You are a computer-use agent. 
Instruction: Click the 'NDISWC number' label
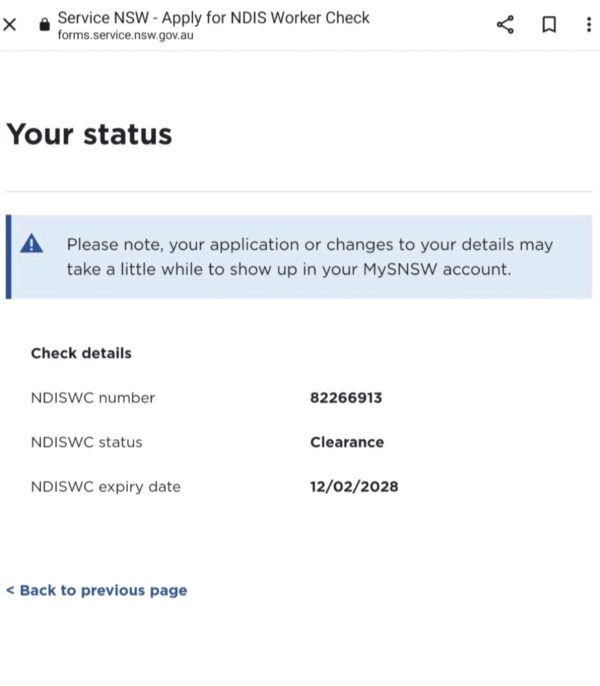click(x=93, y=398)
